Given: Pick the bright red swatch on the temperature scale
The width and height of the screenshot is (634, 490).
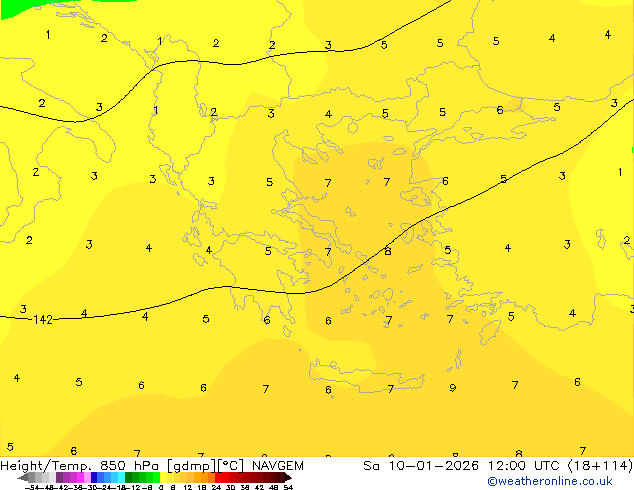Looking at the screenshot, I should (x=218, y=477).
